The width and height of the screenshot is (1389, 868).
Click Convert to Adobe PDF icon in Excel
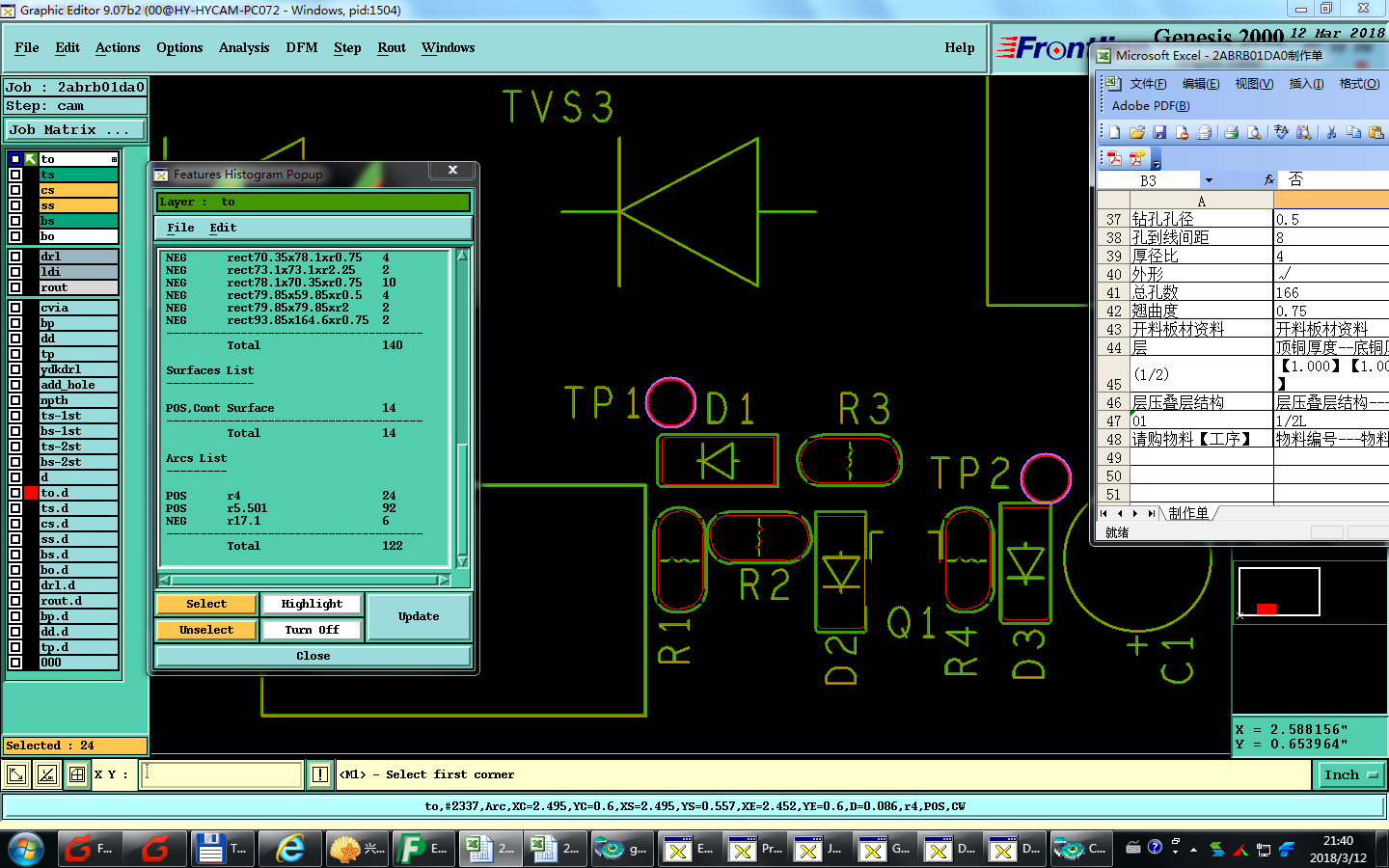pyautogui.click(x=1115, y=158)
